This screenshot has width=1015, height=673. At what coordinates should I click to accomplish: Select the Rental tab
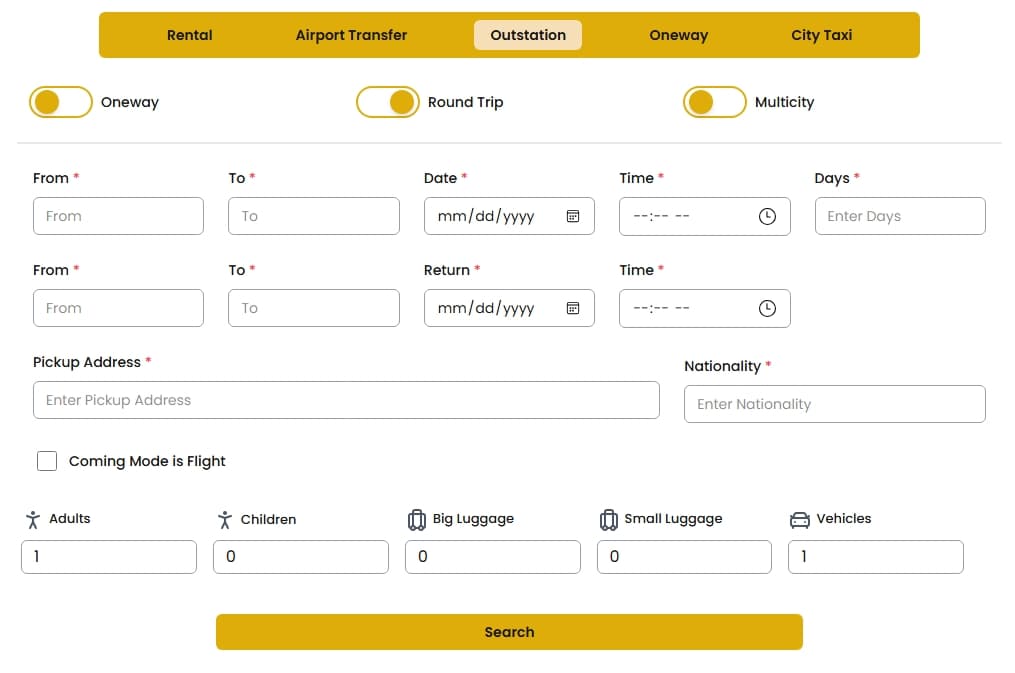(190, 35)
